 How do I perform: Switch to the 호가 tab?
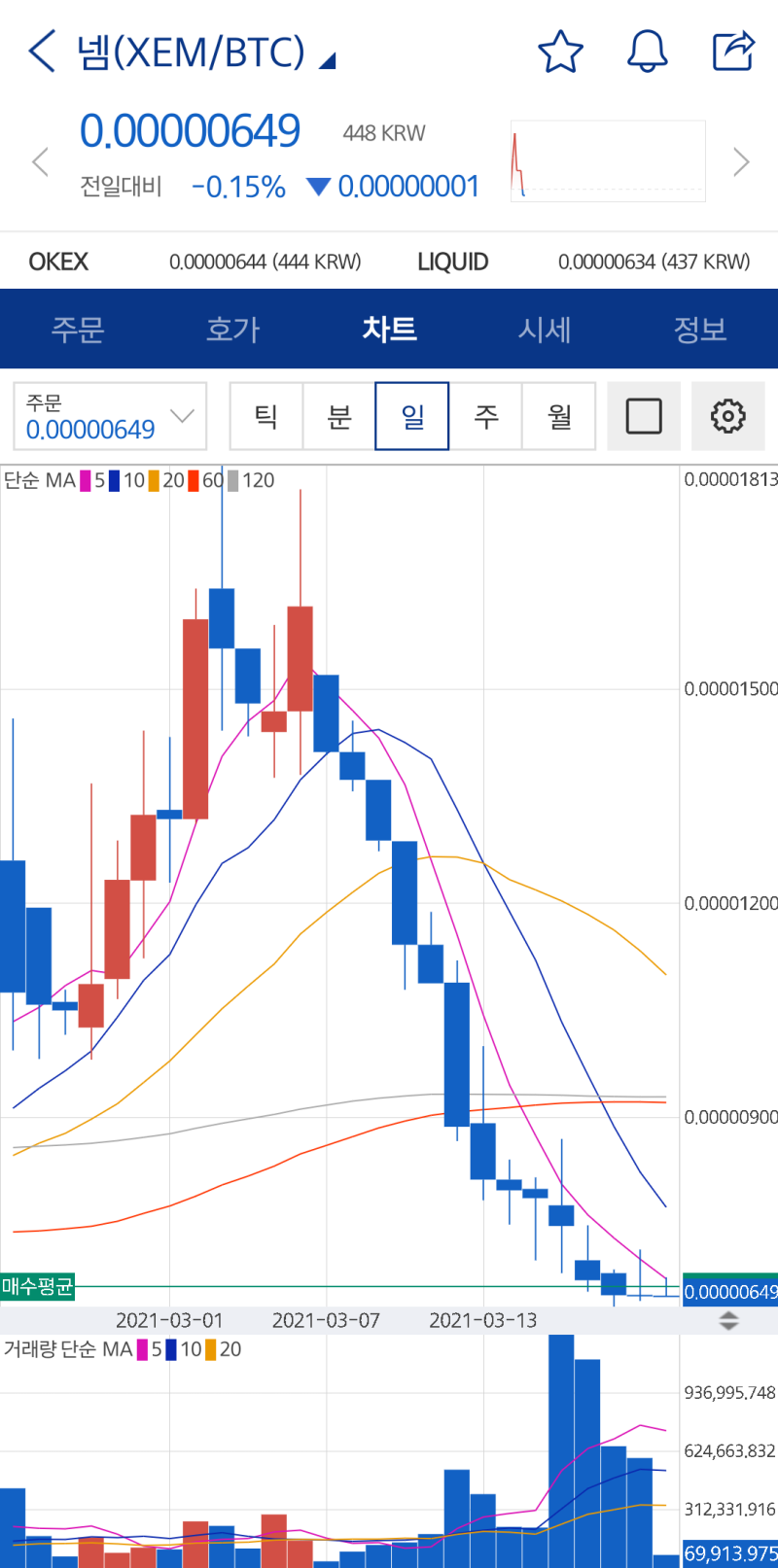point(233,329)
